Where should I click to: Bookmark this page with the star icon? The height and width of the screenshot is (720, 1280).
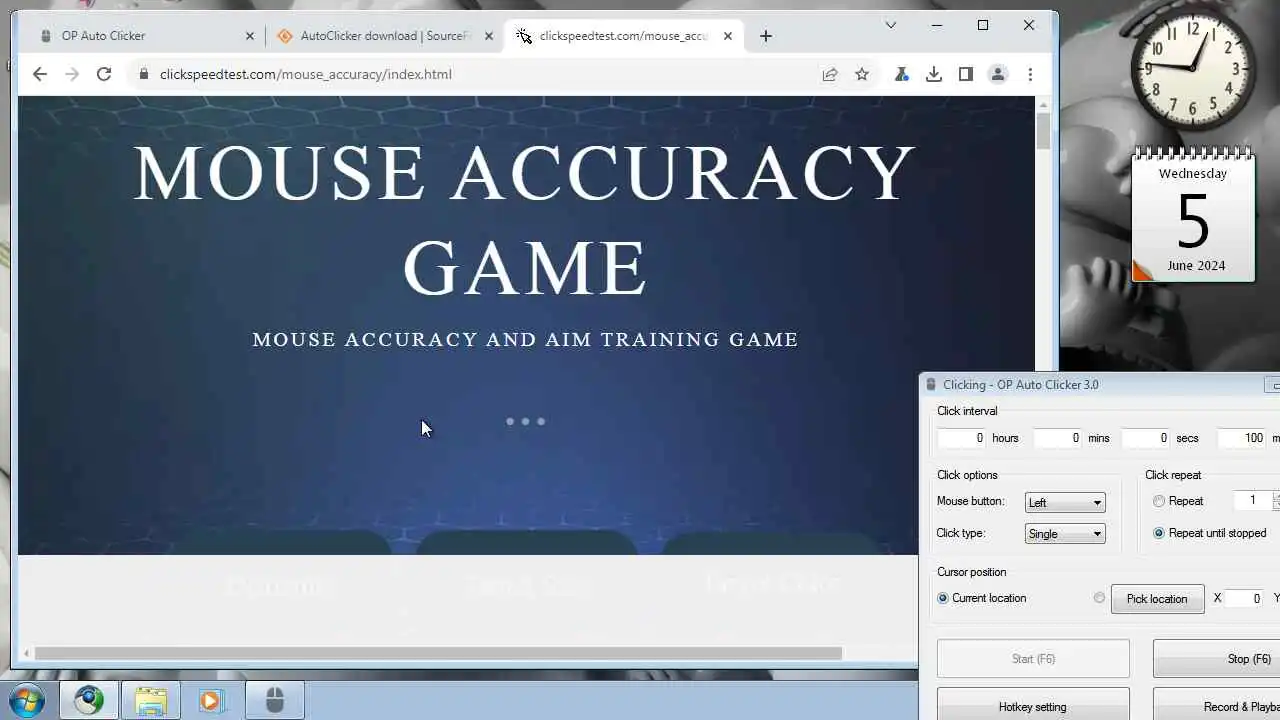pyautogui.click(x=862, y=74)
